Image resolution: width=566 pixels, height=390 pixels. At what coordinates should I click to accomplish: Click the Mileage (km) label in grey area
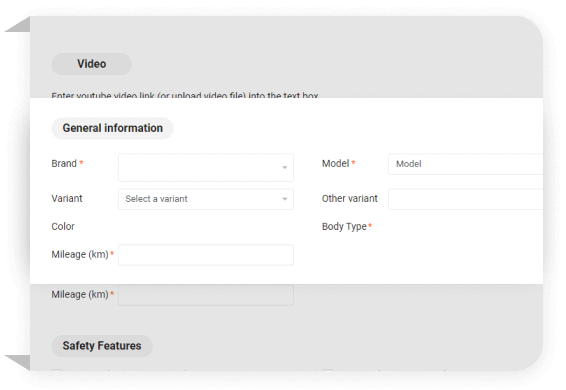[80, 295]
